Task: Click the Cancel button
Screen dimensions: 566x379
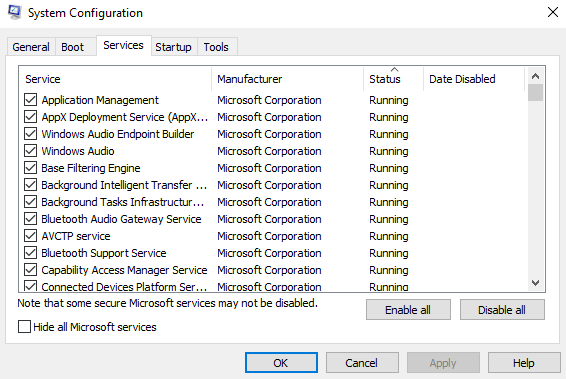Action: (362, 363)
